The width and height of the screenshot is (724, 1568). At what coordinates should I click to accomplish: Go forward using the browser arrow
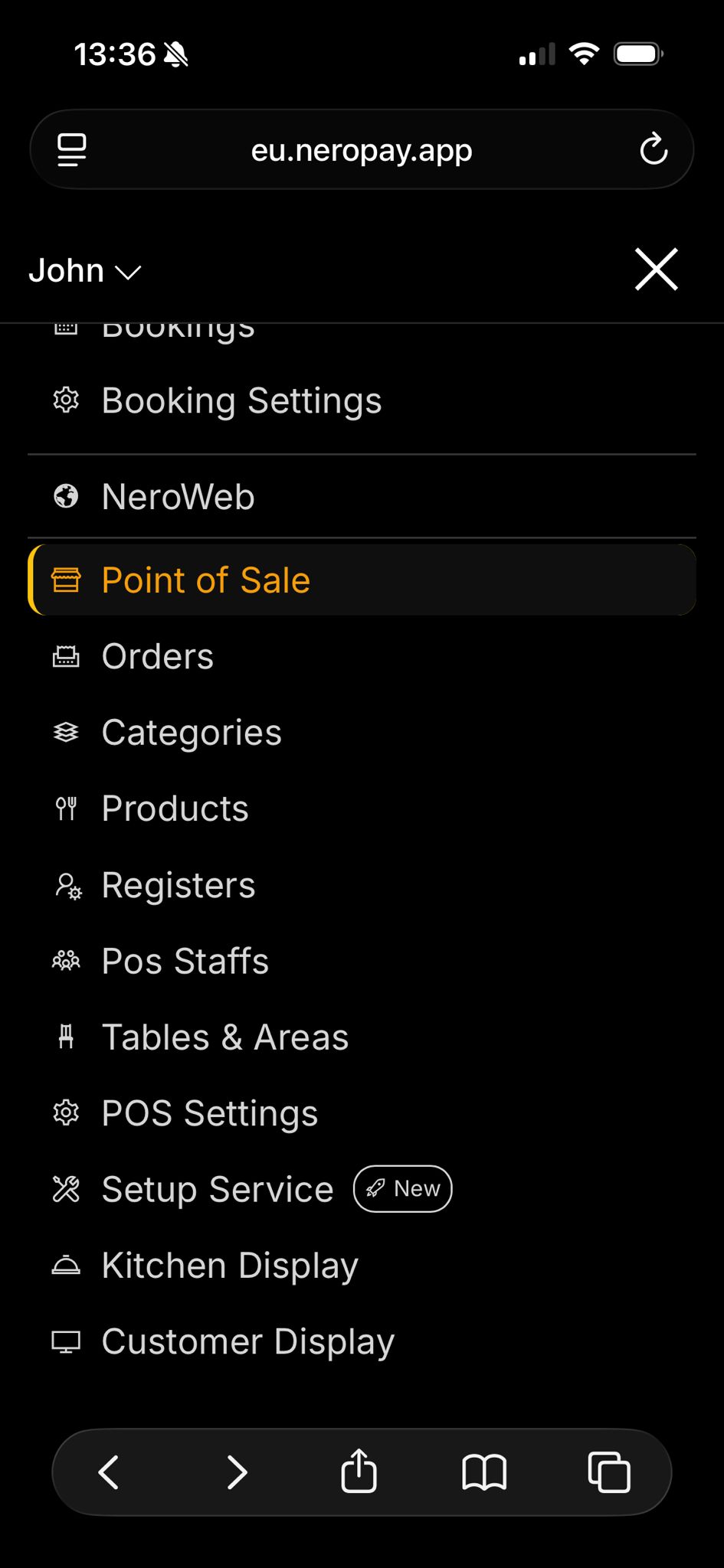[237, 1472]
